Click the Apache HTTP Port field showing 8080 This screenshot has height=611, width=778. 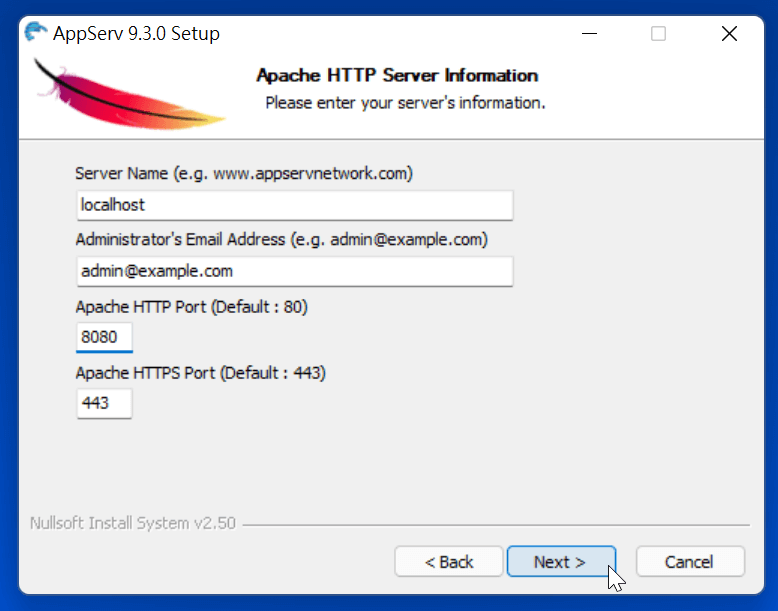[x=104, y=337]
